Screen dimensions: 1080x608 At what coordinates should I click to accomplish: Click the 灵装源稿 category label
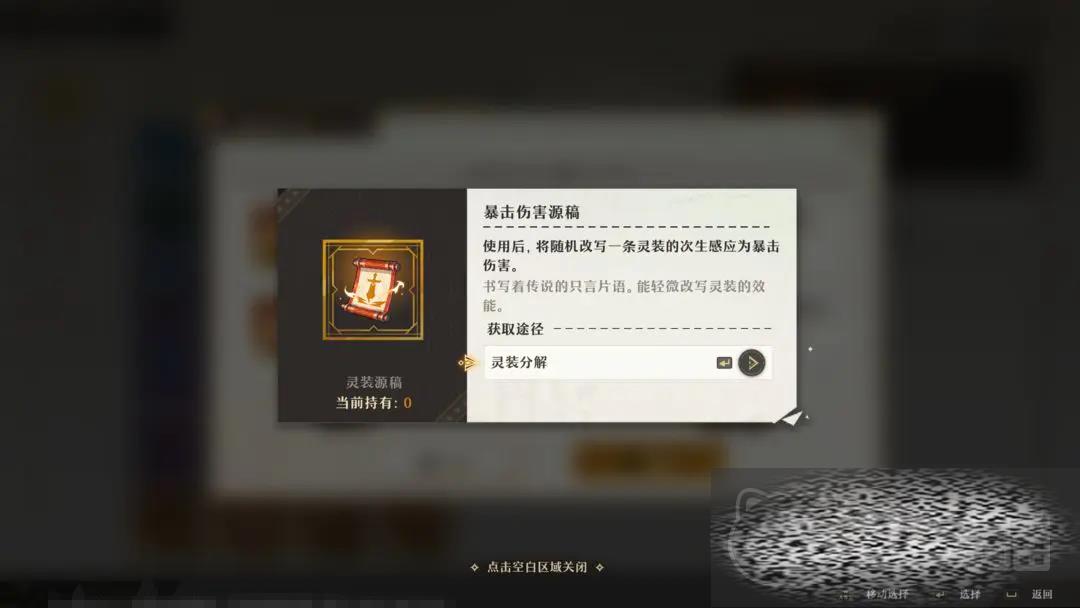point(374,382)
